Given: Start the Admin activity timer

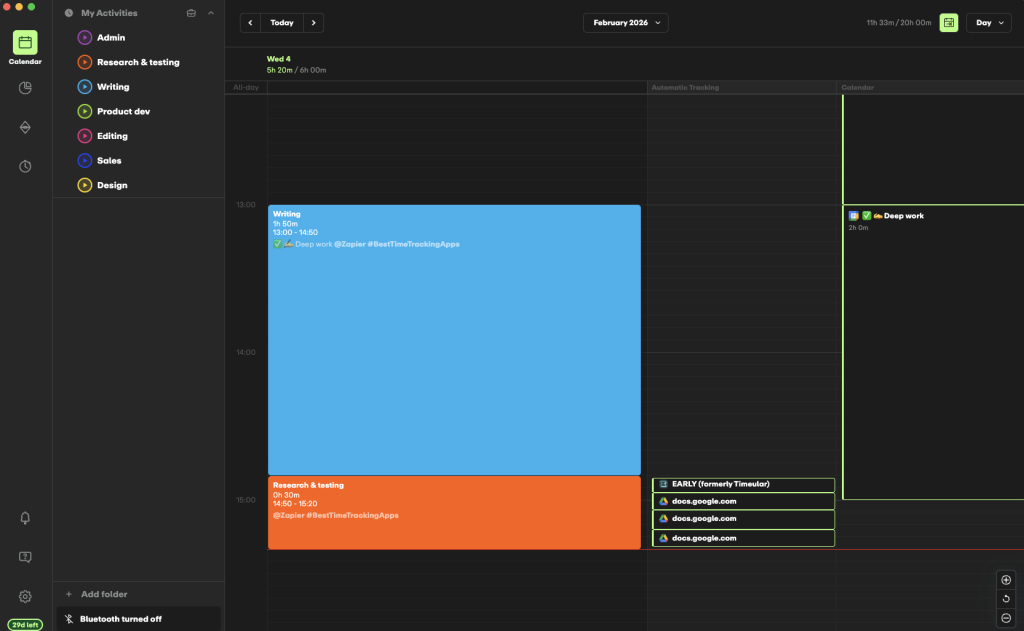Looking at the screenshot, I should pyautogui.click(x=85, y=38).
